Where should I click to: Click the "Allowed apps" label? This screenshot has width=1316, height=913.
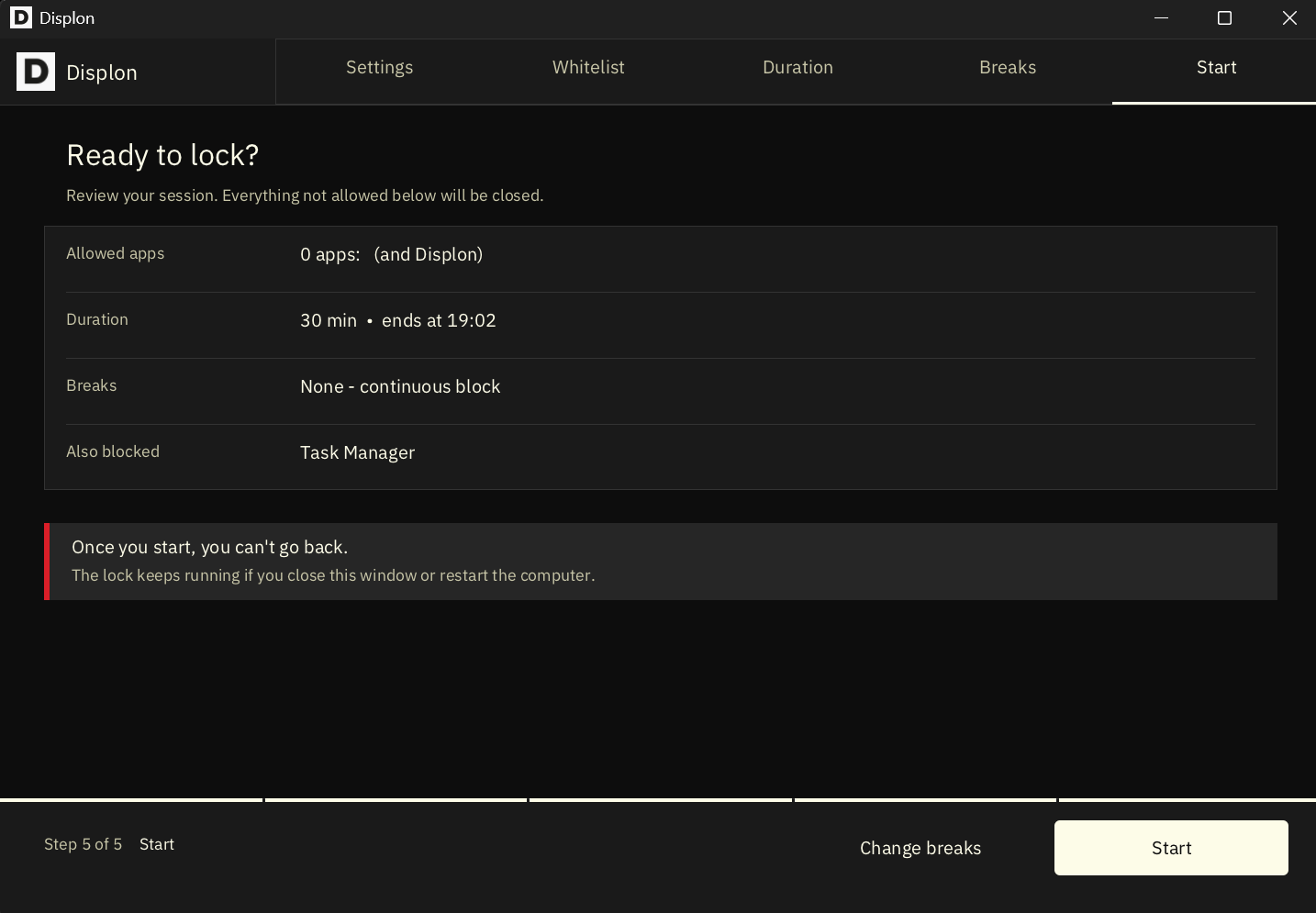115,253
